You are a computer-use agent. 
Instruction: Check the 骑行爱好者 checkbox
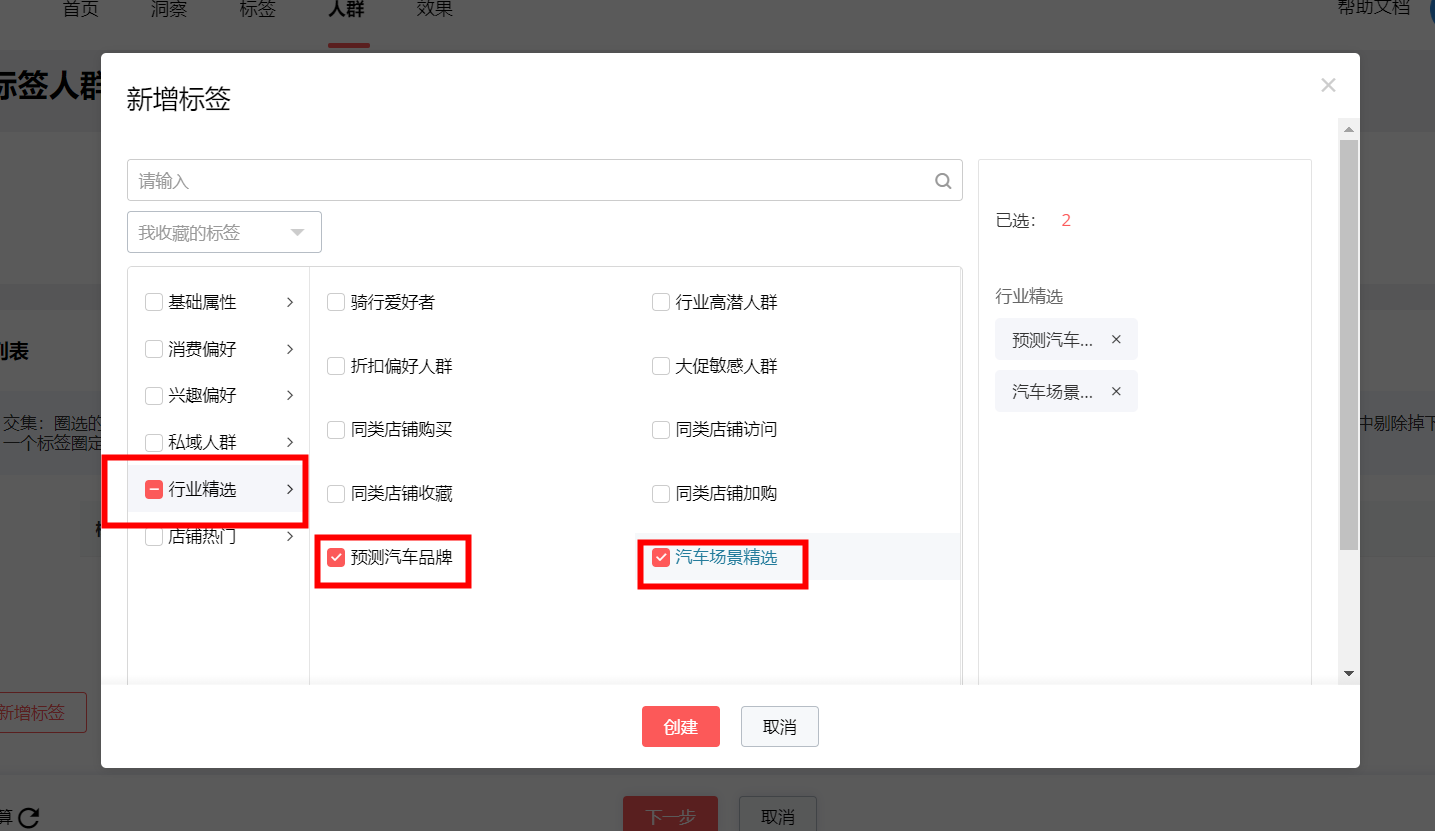point(336,301)
